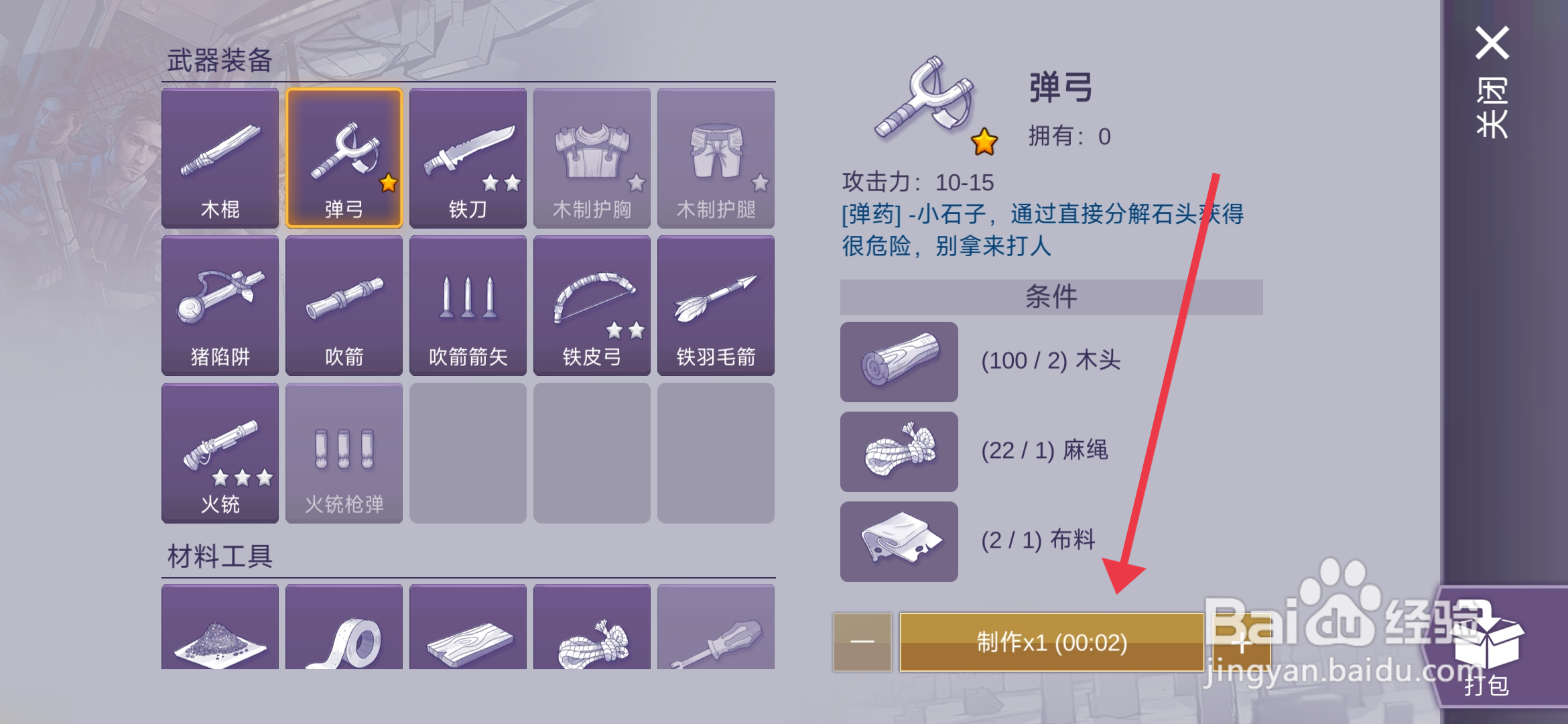Close the crafting panel via 关闭
This screenshot has width=1568, height=724.
click(1492, 82)
